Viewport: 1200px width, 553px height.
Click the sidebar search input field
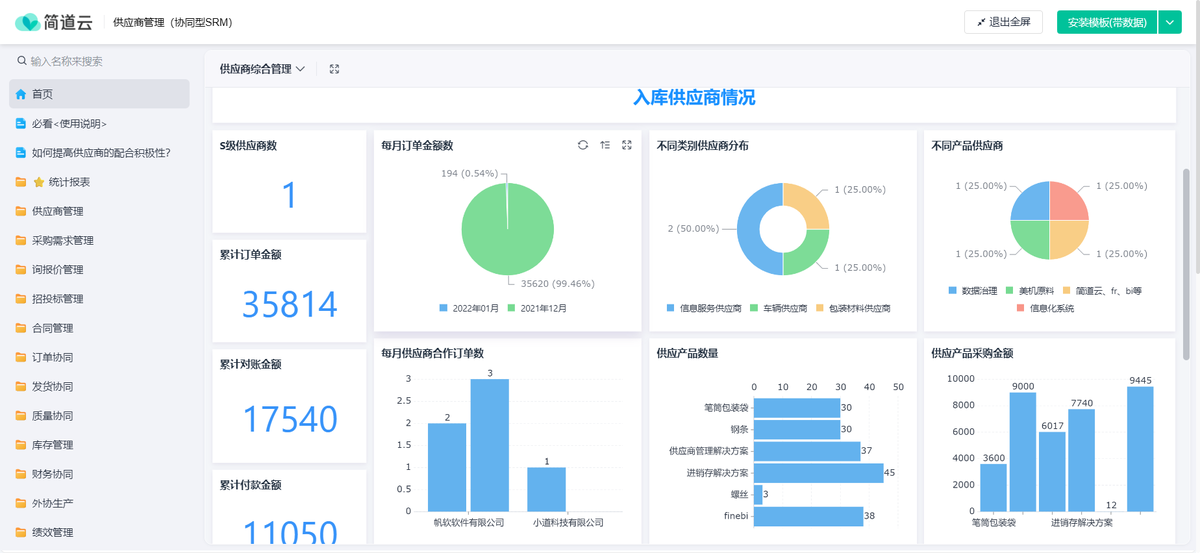[x=100, y=61]
